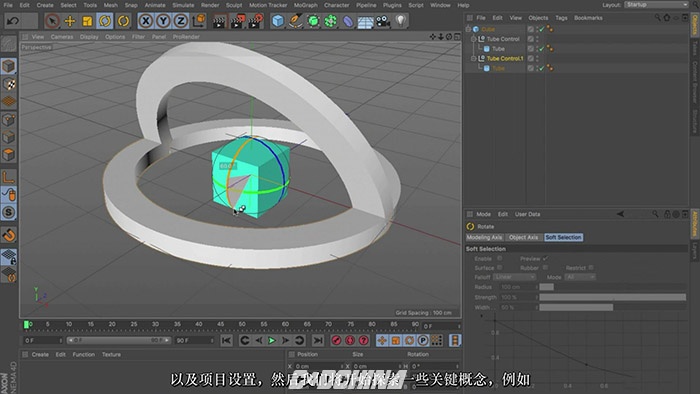The image size is (700, 394).
Task: Open the Falloff Linear dropdown
Action: point(514,277)
